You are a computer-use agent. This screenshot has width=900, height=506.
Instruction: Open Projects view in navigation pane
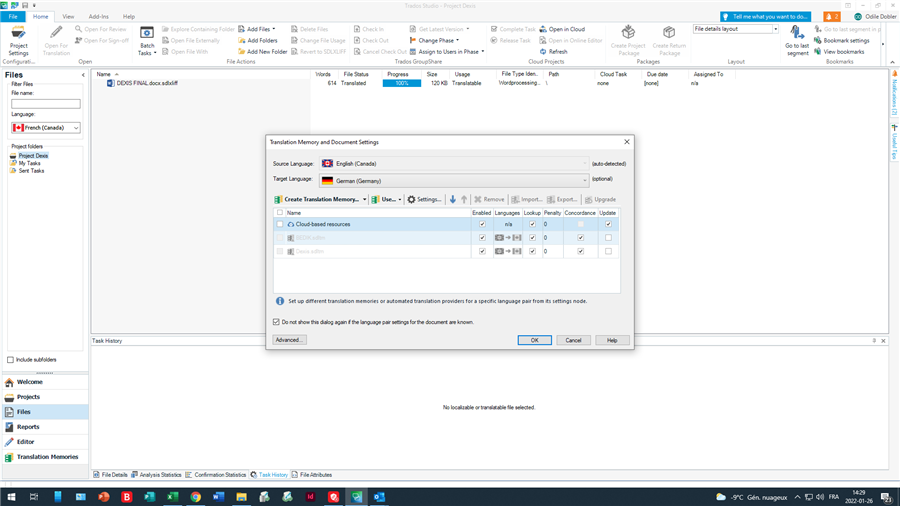coord(45,397)
